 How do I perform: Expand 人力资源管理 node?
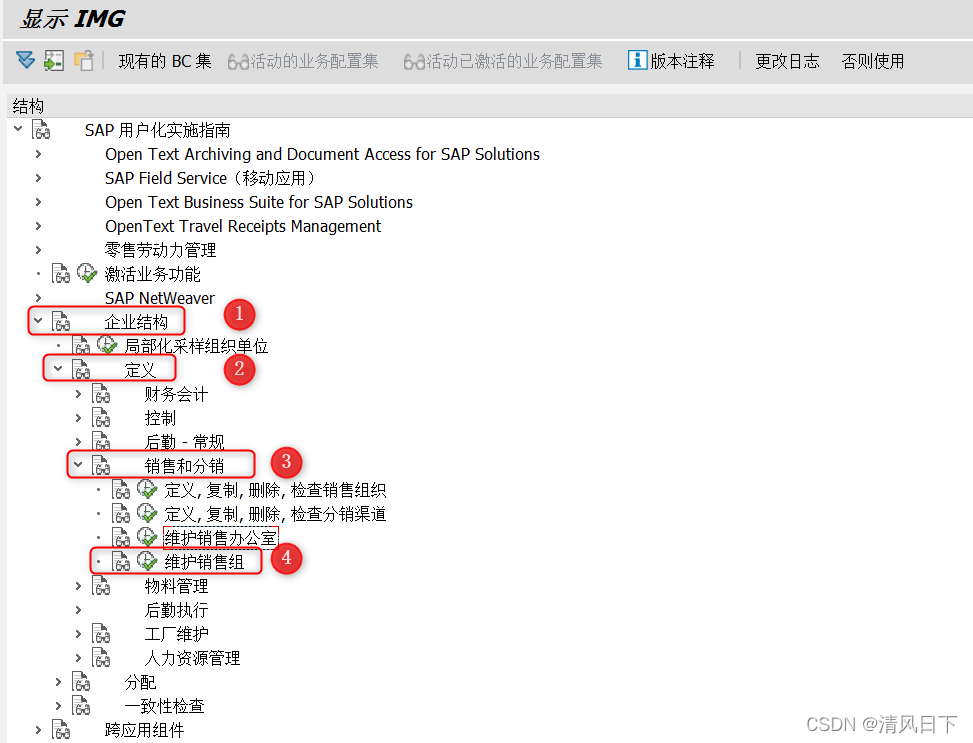point(78,658)
